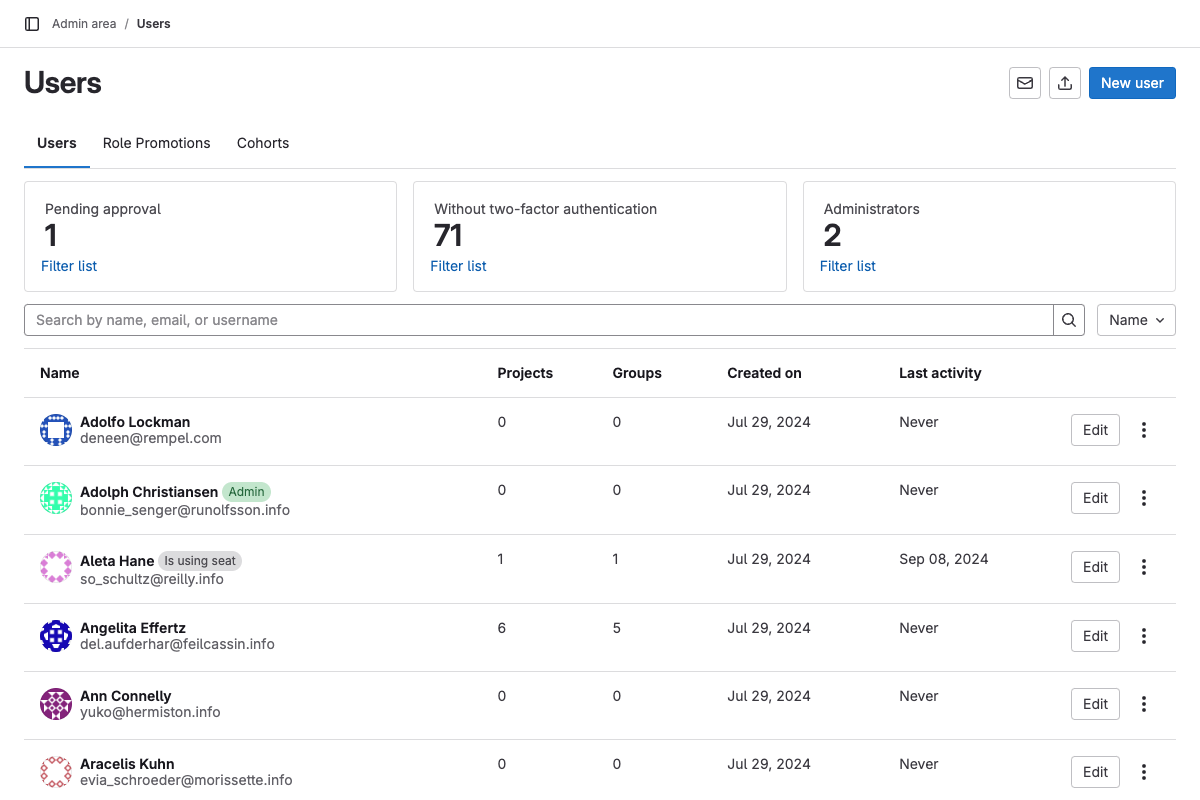Switch to the Role Promotions tab
The image size is (1200, 800).
pos(156,143)
